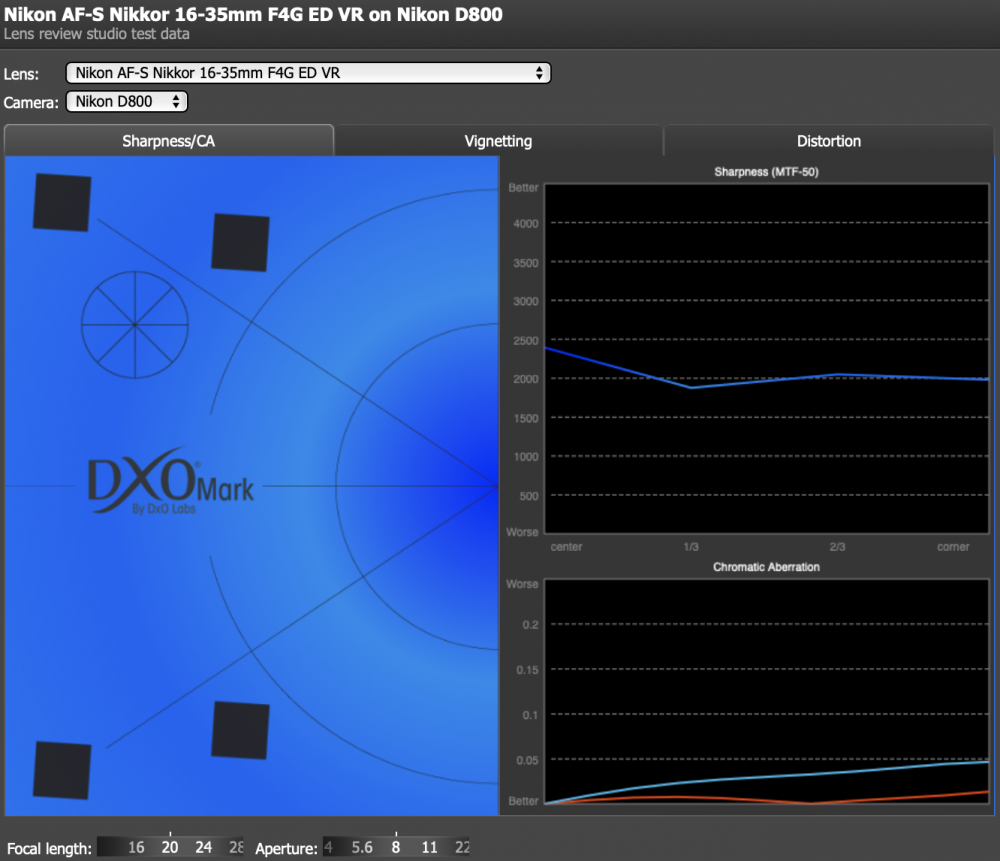The height and width of the screenshot is (861, 1000).
Task: Pick focal length 24 on the slider
Action: [203, 847]
